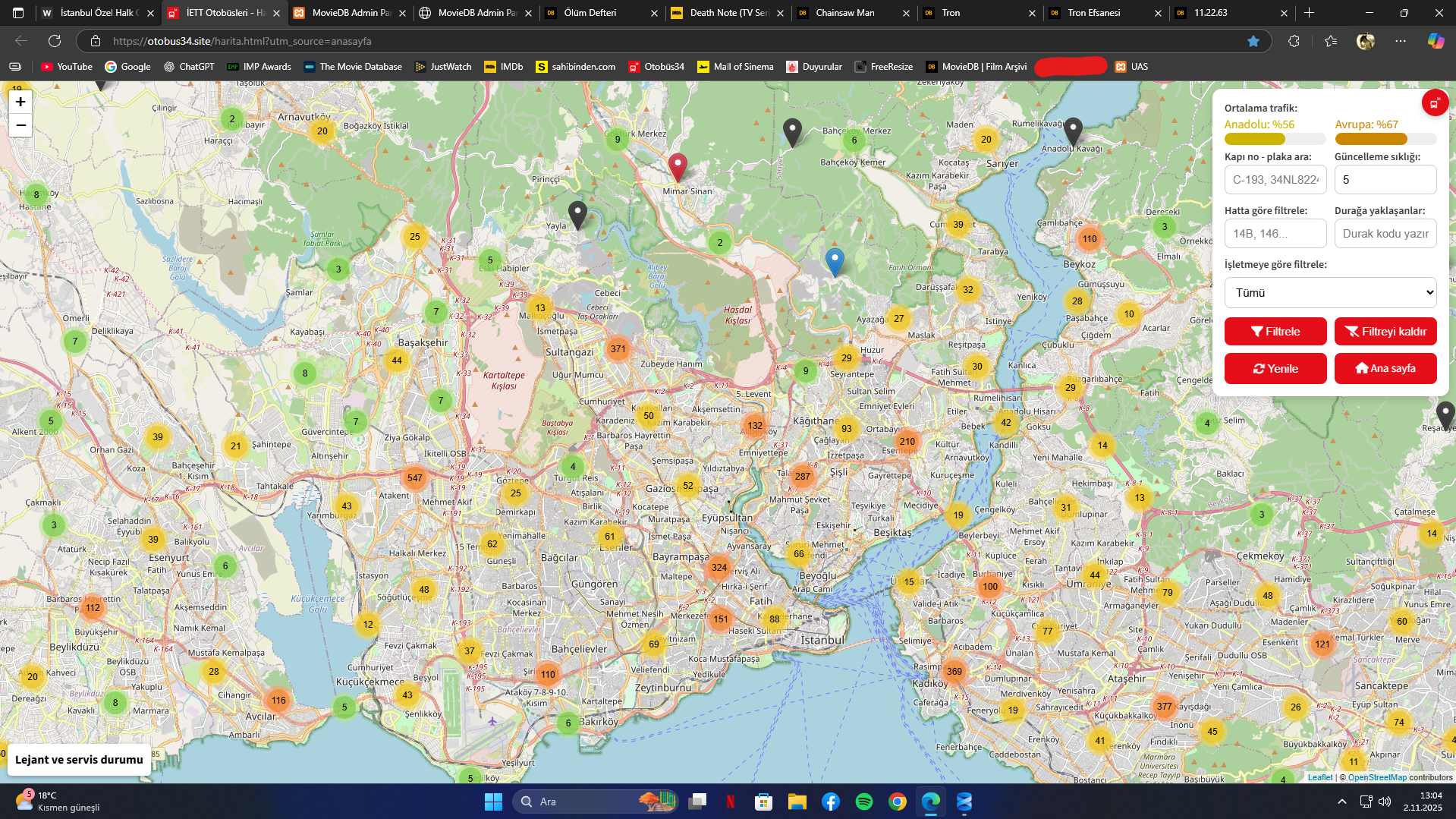Click the Yenile refresh button

click(x=1275, y=368)
